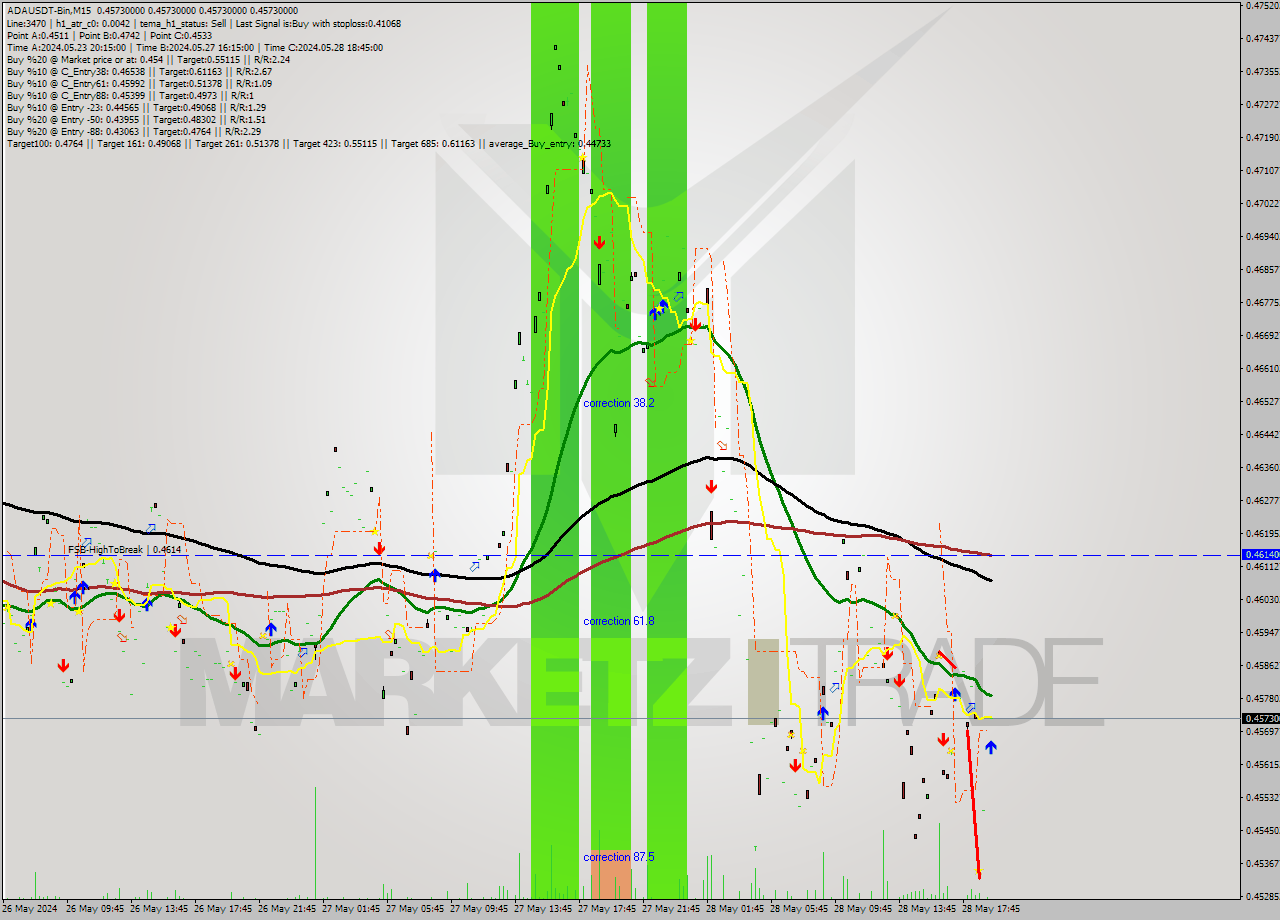
Task: Click the 'correction 38.2' label
Action: point(619,403)
